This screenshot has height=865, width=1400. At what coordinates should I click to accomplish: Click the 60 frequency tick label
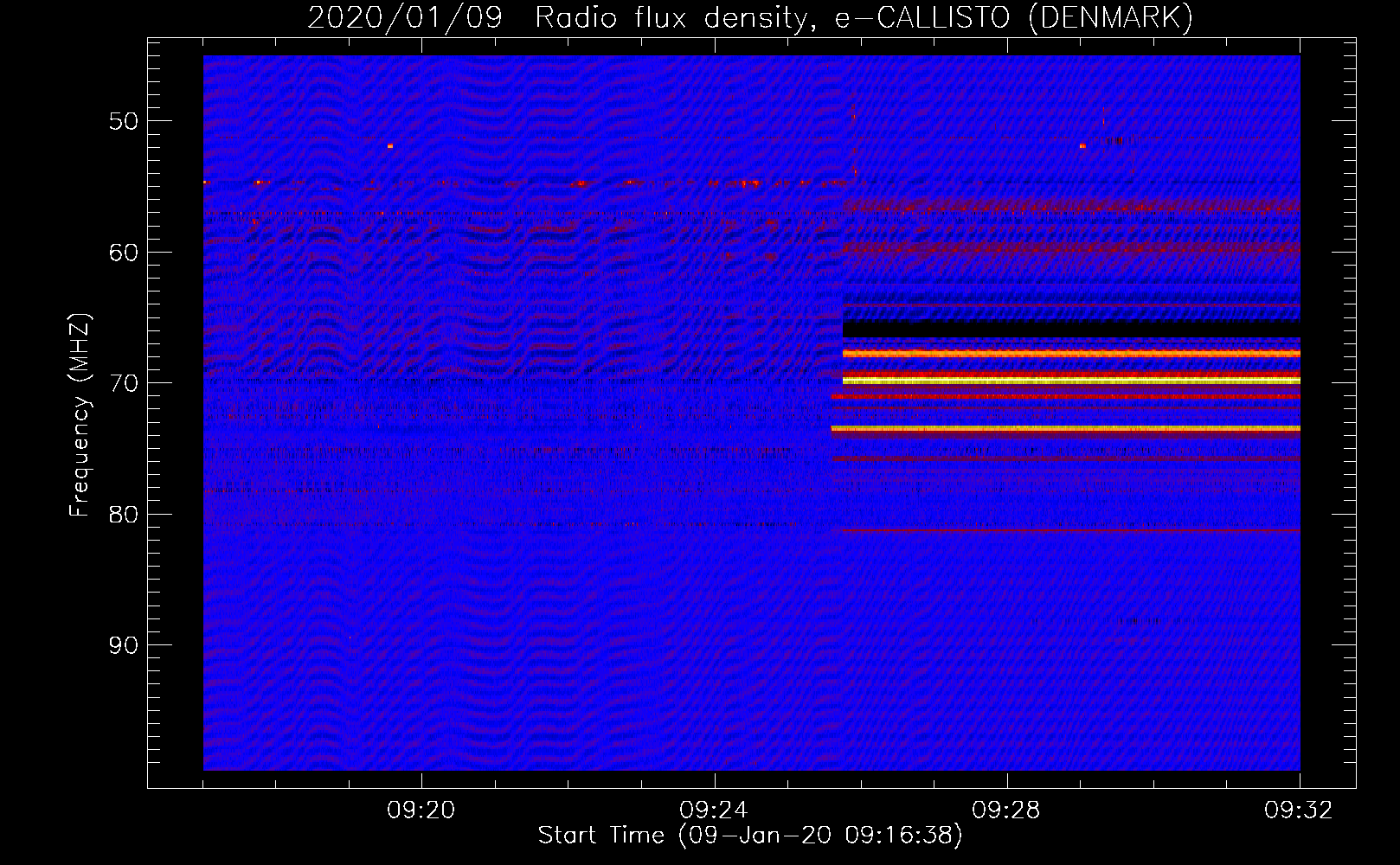124,253
